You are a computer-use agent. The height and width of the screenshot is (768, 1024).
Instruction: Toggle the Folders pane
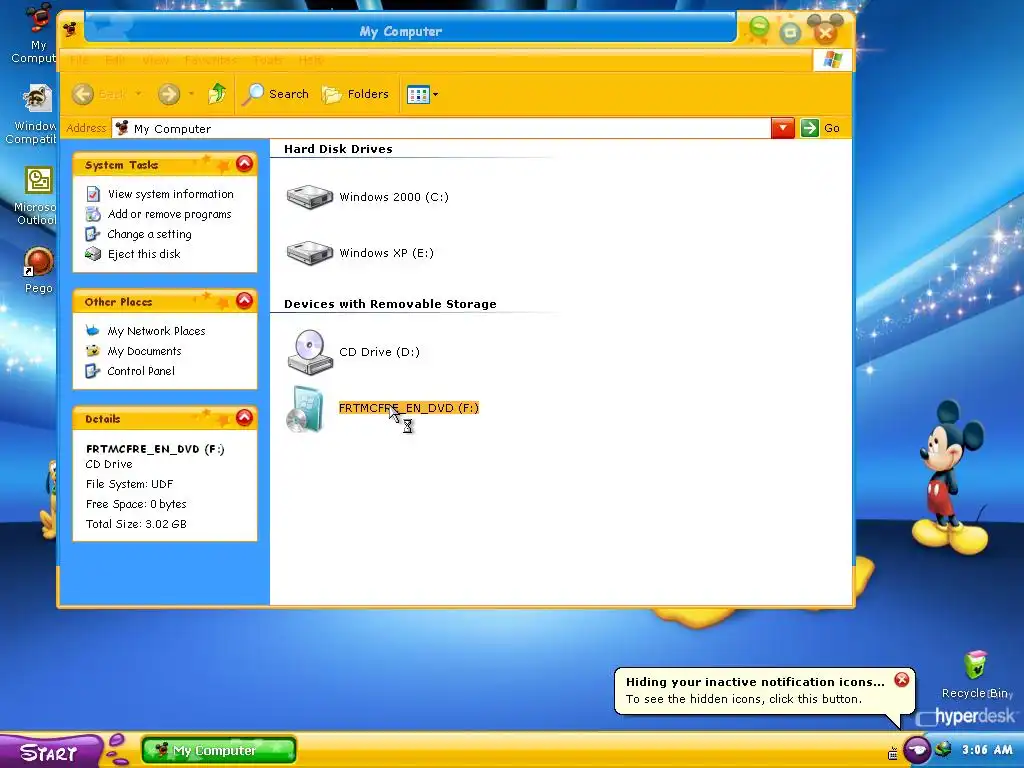tap(356, 94)
